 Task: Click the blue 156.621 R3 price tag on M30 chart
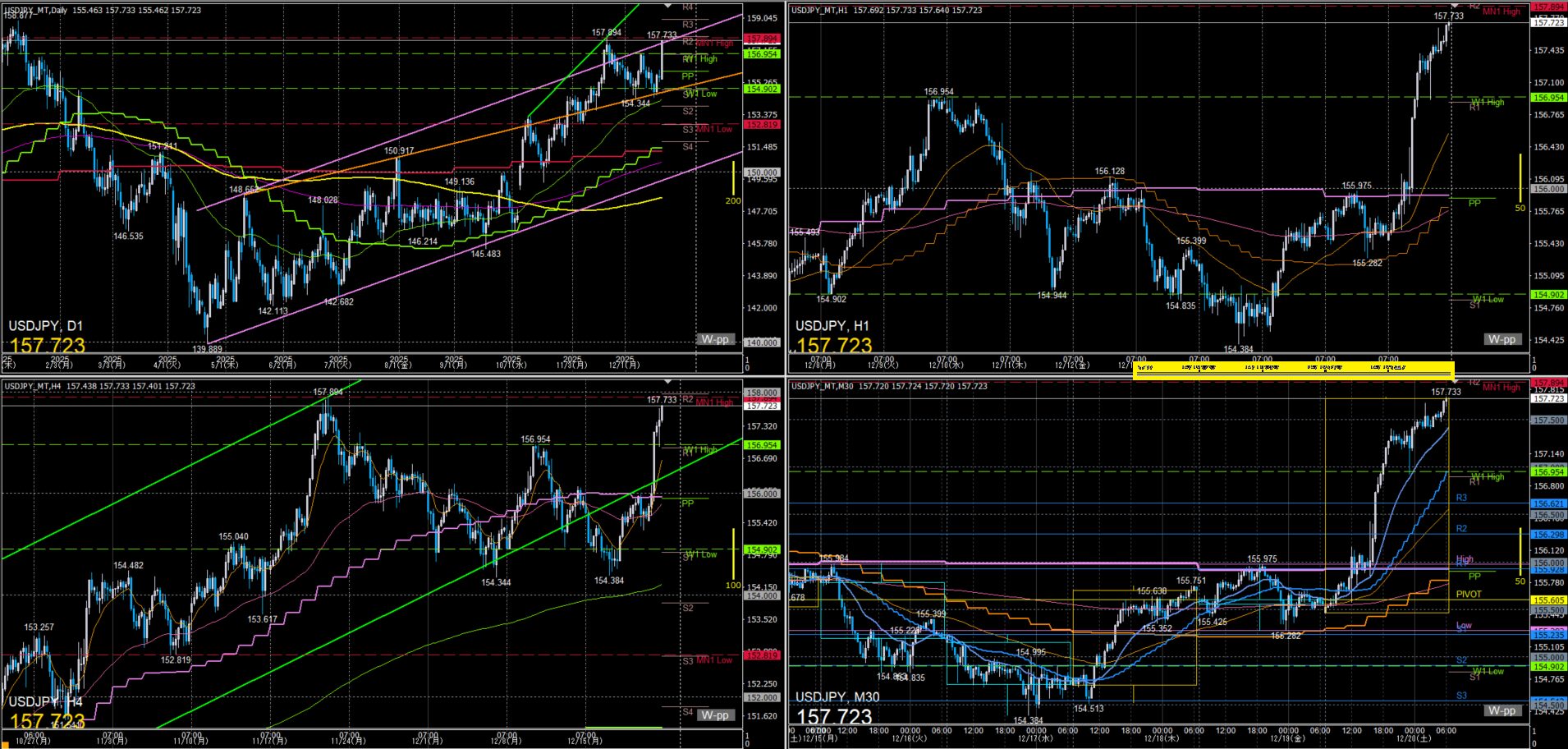[x=1548, y=503]
